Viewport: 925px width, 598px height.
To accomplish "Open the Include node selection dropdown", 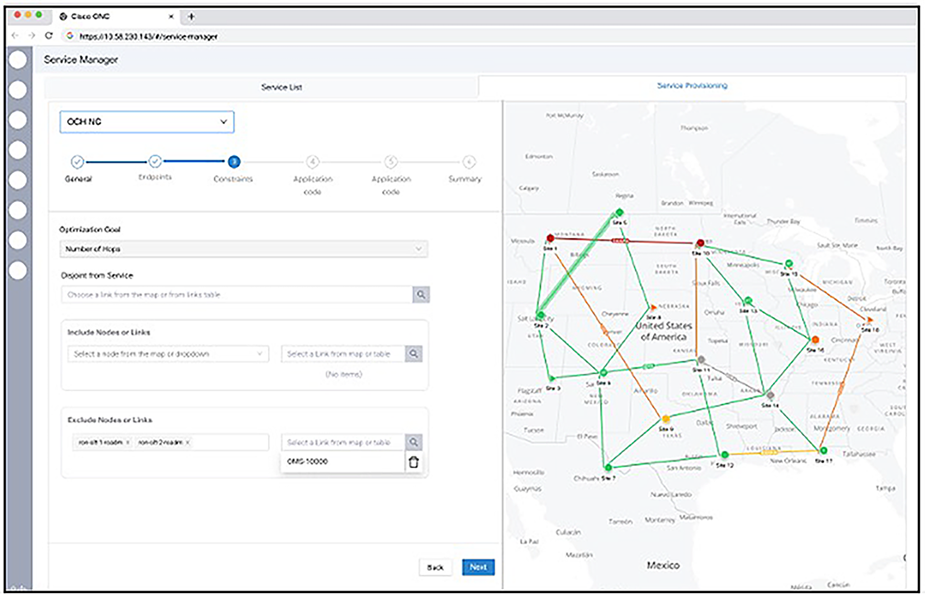I will click(x=168, y=354).
